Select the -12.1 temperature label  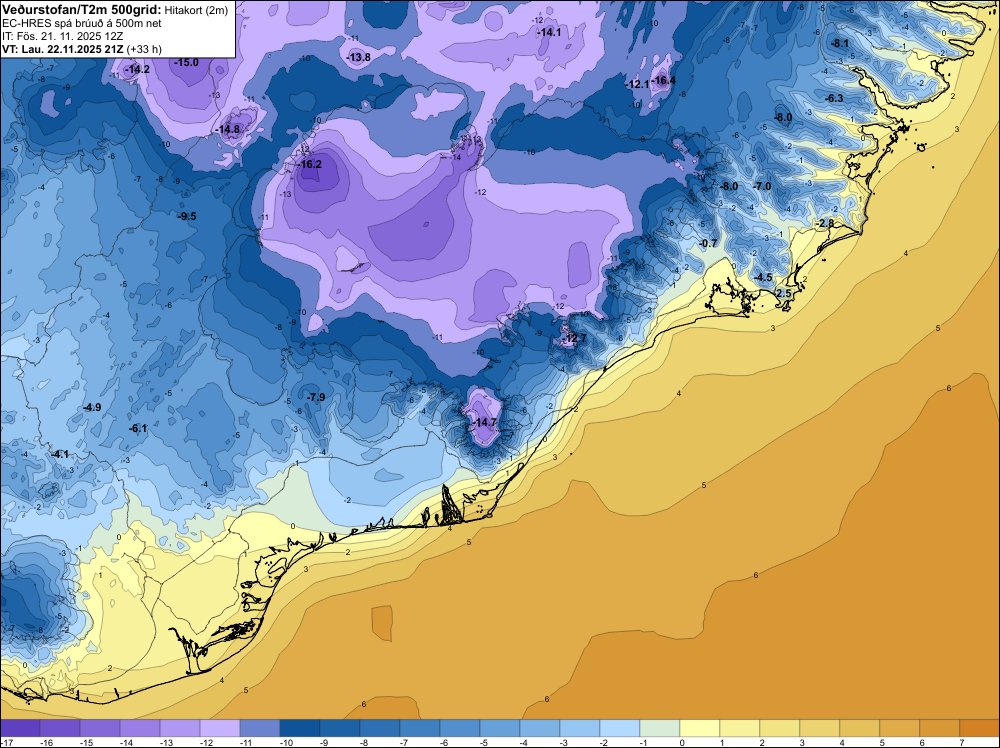coord(637,84)
